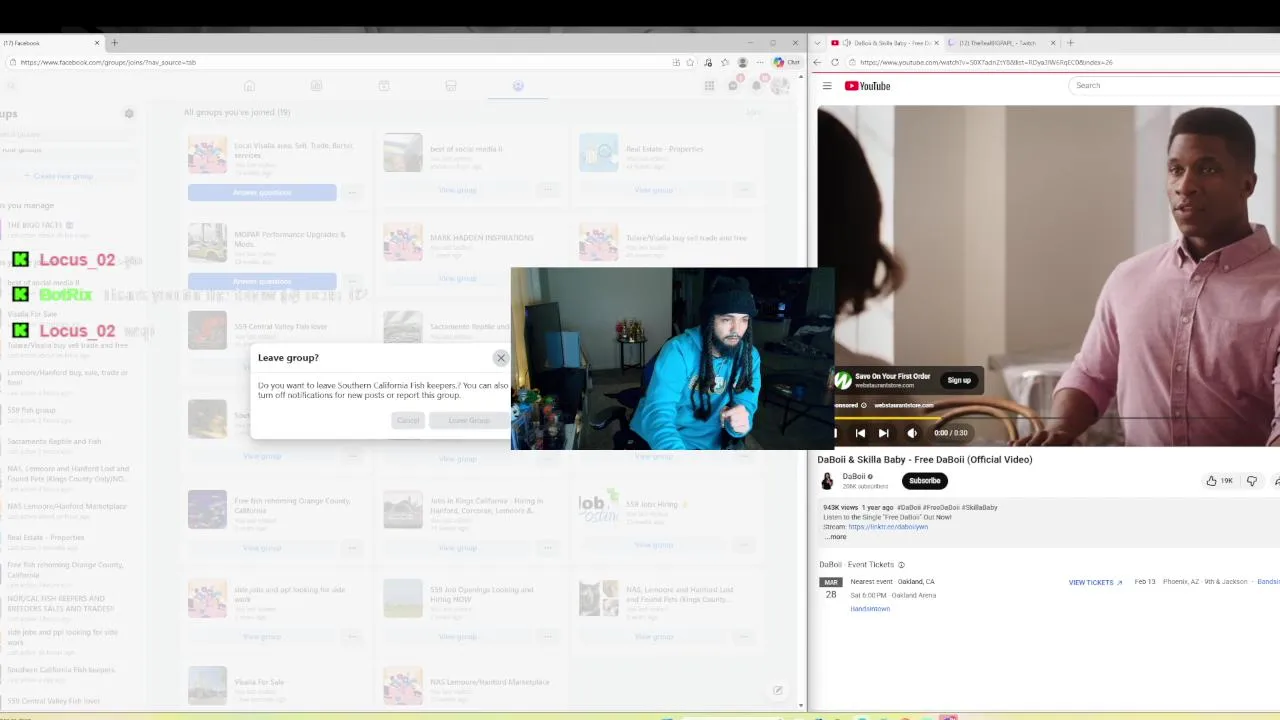Viewport: 1280px width, 720px height.
Task: Focus the YouTube Search box
Action: 1174,85
